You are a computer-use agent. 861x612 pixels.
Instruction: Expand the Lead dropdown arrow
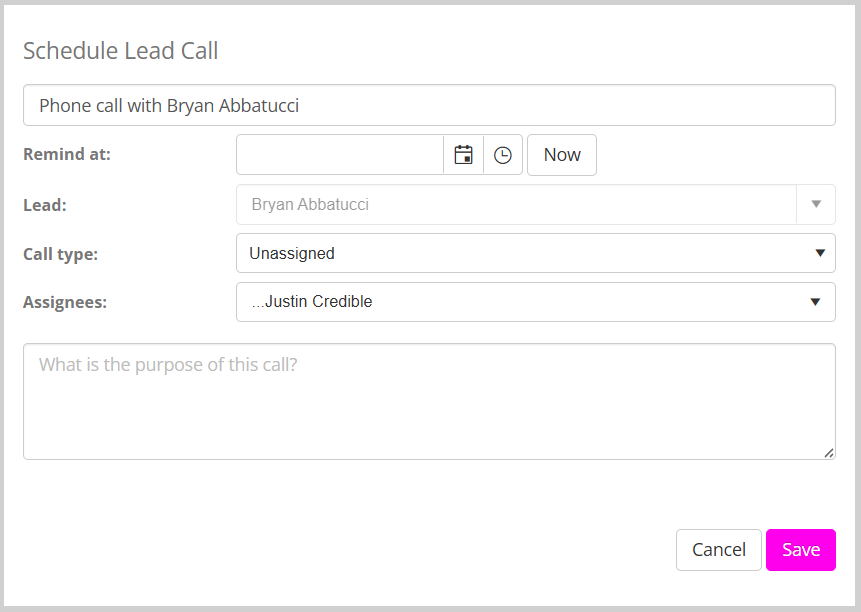(816, 204)
